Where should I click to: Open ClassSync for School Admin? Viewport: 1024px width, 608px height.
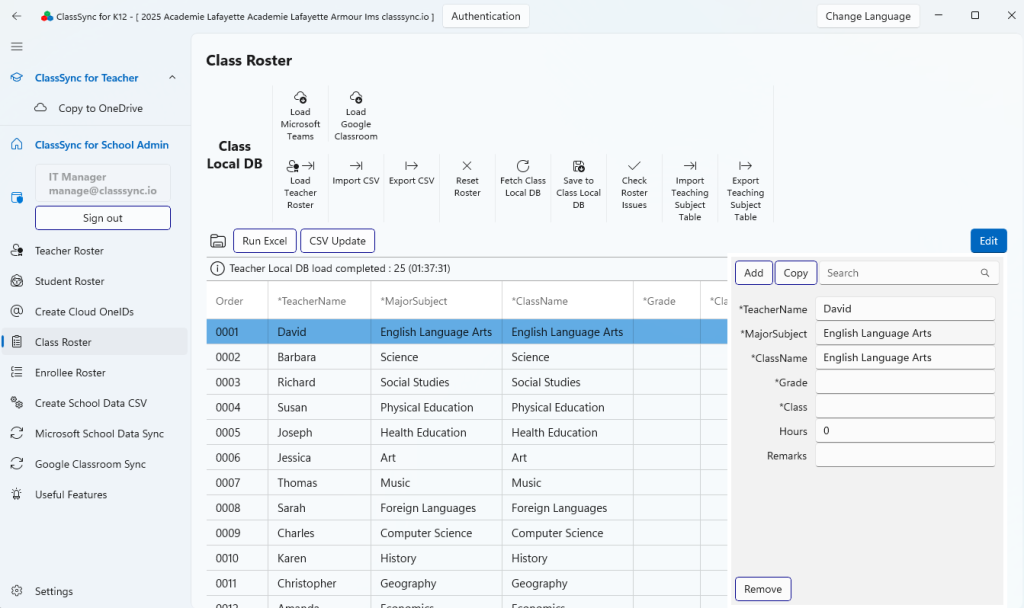pos(102,145)
